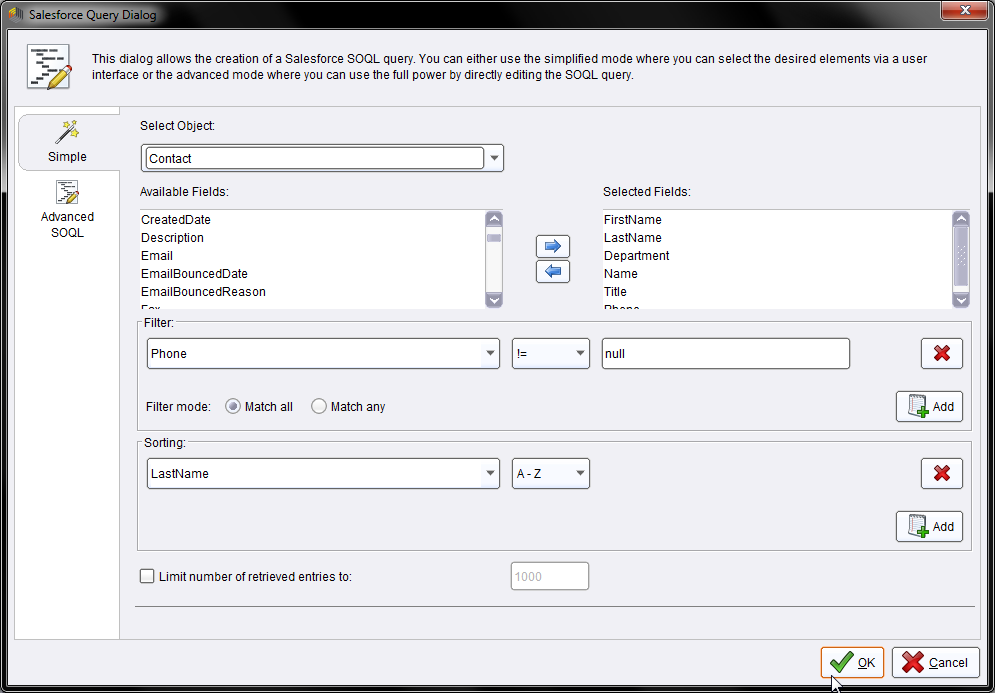This screenshot has height=693, width=995.
Task: Switch to the Advanced SOQL tab
Action: (x=67, y=208)
